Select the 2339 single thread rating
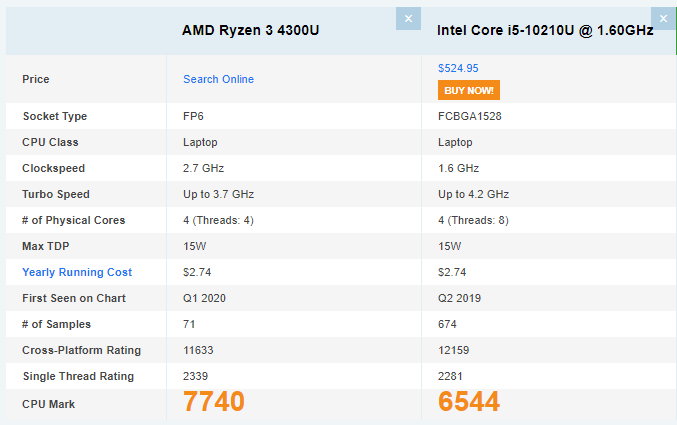This screenshot has height=425, width=677. click(x=195, y=376)
